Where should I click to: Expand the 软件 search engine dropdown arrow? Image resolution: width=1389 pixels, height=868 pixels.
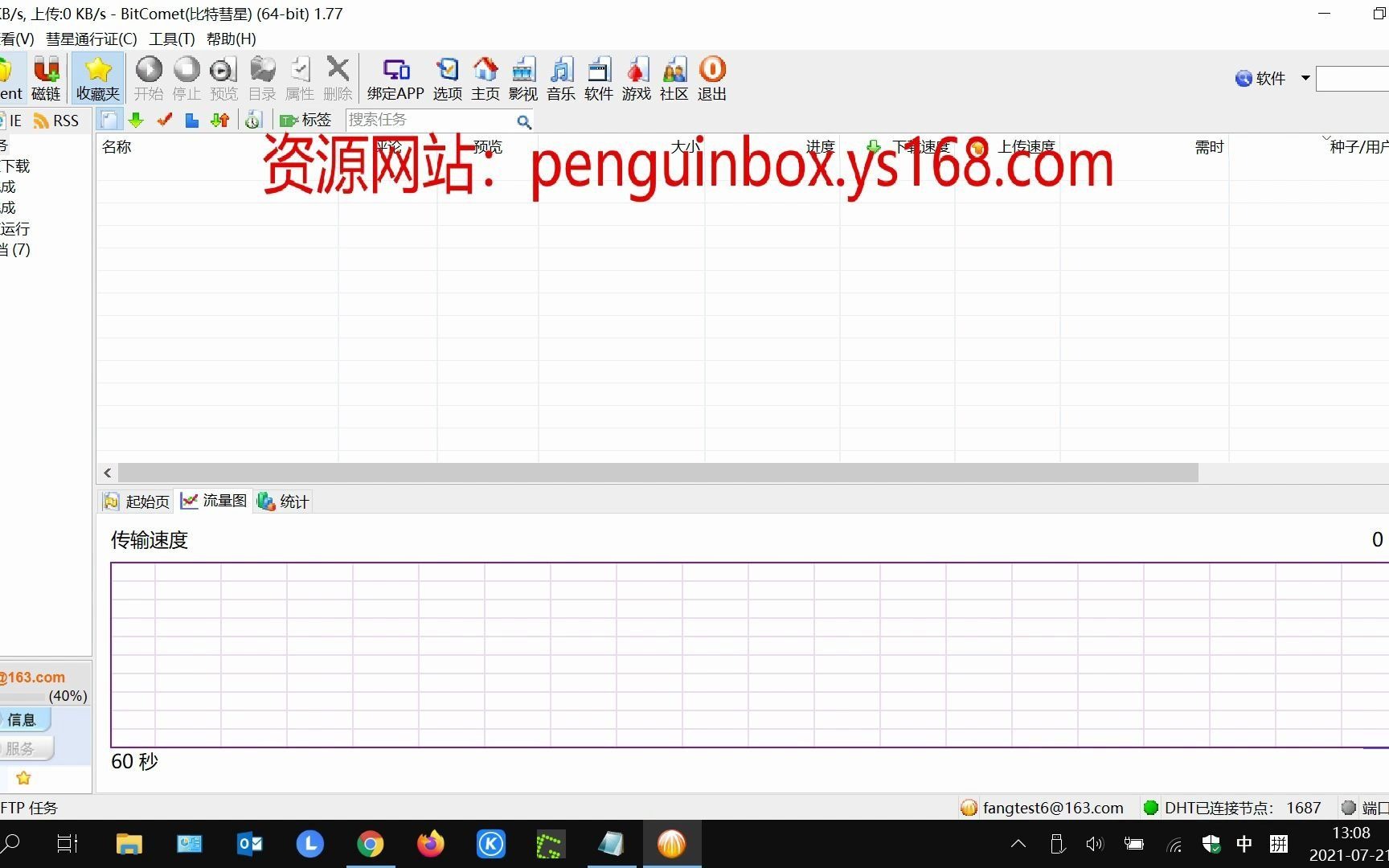(1305, 78)
